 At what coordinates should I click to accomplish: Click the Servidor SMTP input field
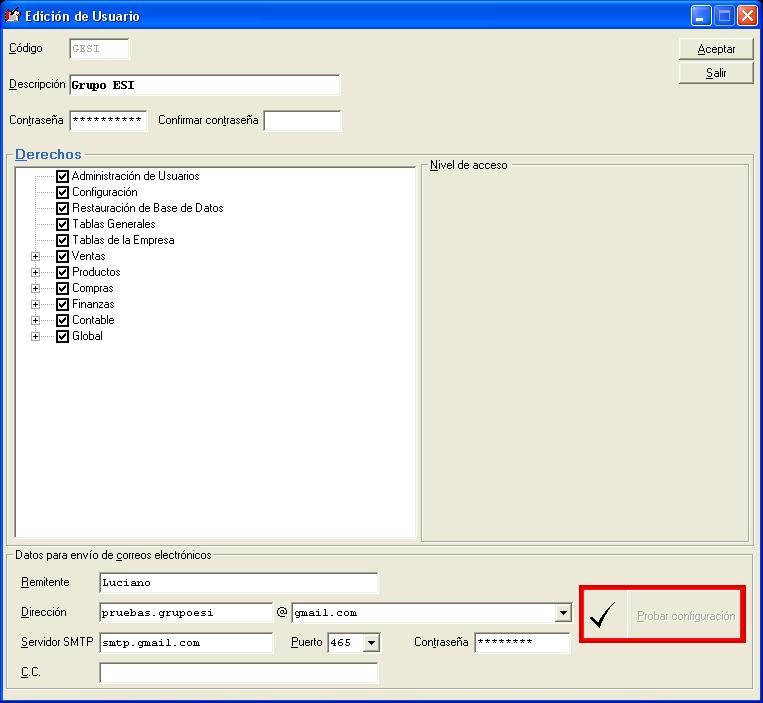click(185, 643)
